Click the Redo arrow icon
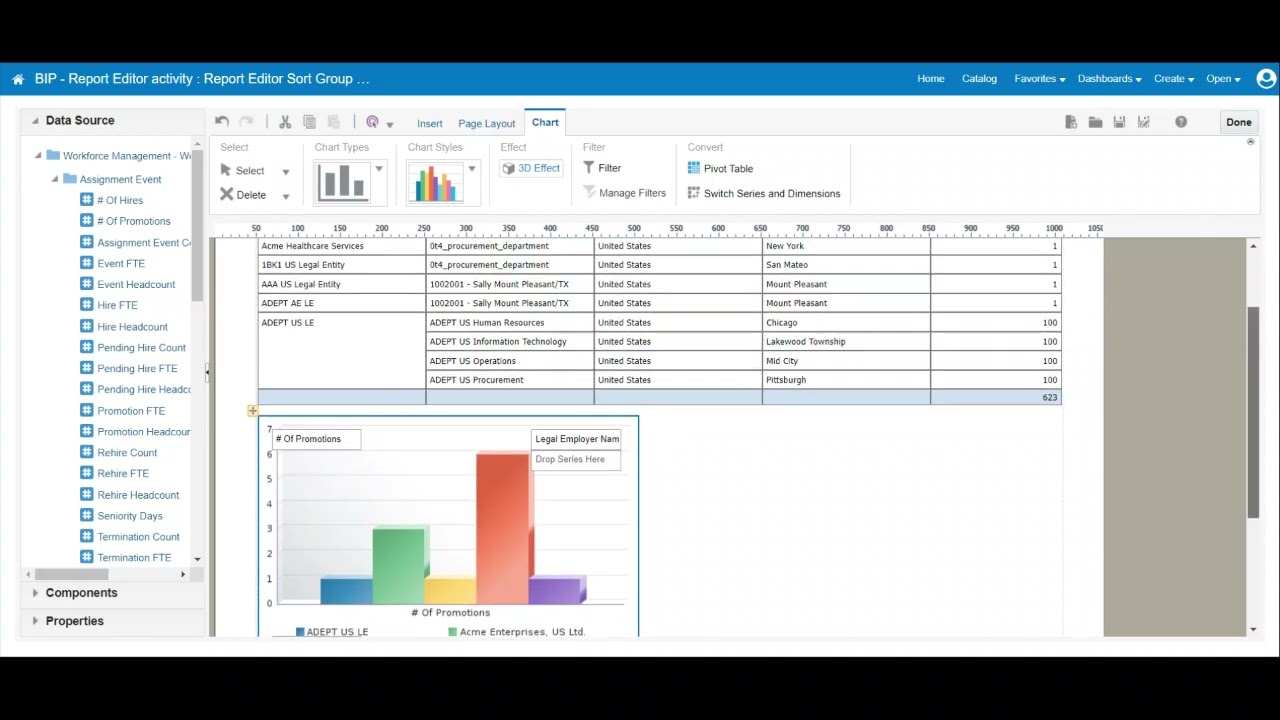This screenshot has height=720, width=1280. 246,122
